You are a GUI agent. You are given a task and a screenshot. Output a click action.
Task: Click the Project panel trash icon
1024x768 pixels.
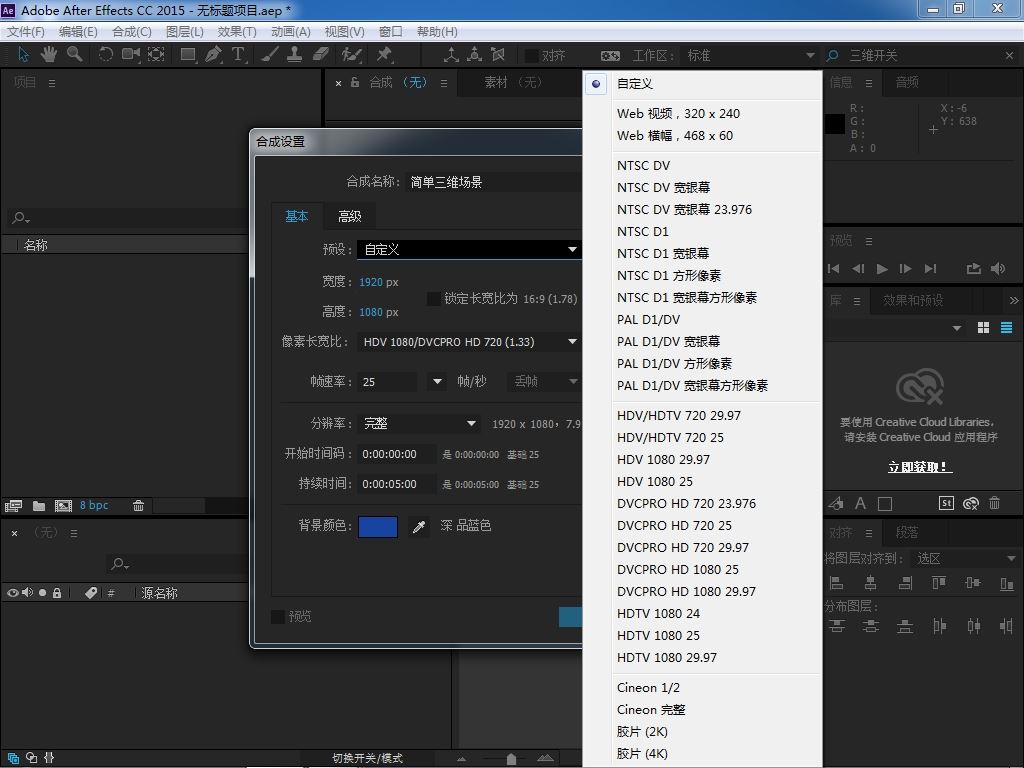138,505
